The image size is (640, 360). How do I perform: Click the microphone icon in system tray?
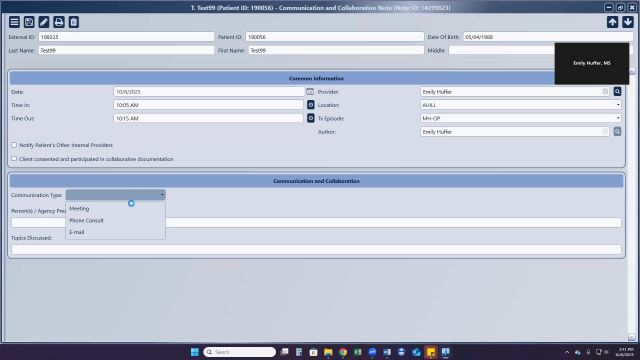point(588,352)
